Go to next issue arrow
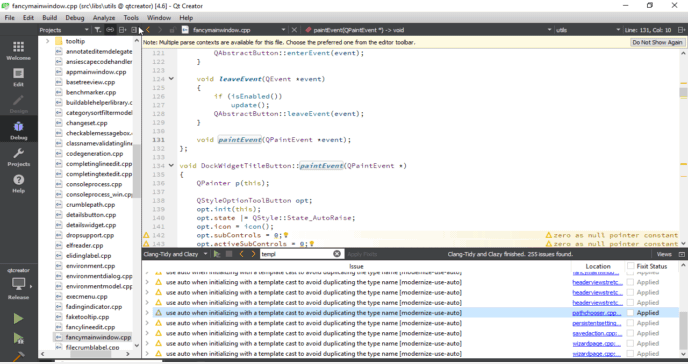The image size is (688, 364). pos(253,254)
